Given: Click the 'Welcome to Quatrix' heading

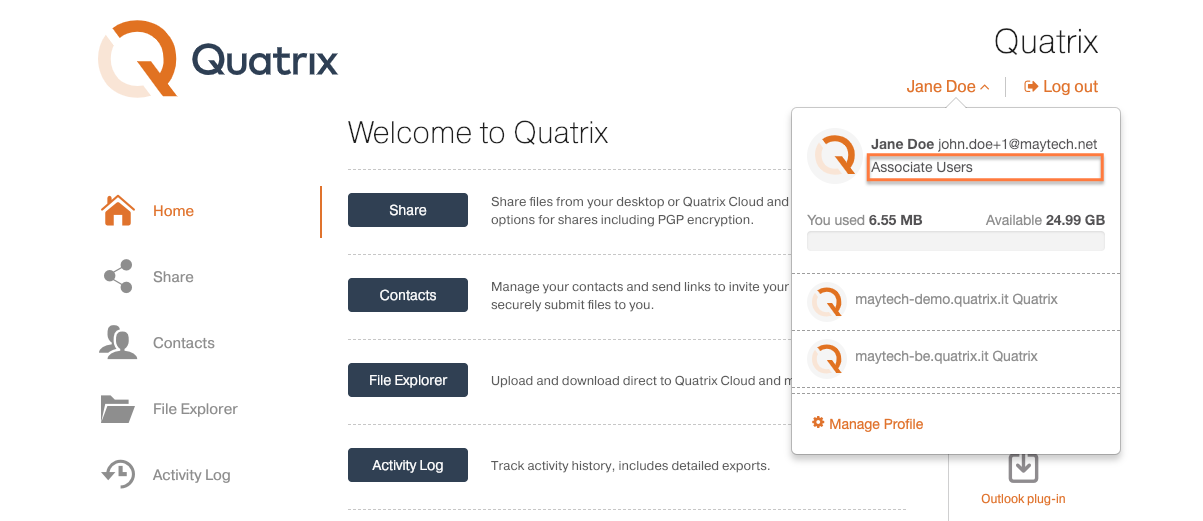Looking at the screenshot, I should coord(478,133).
